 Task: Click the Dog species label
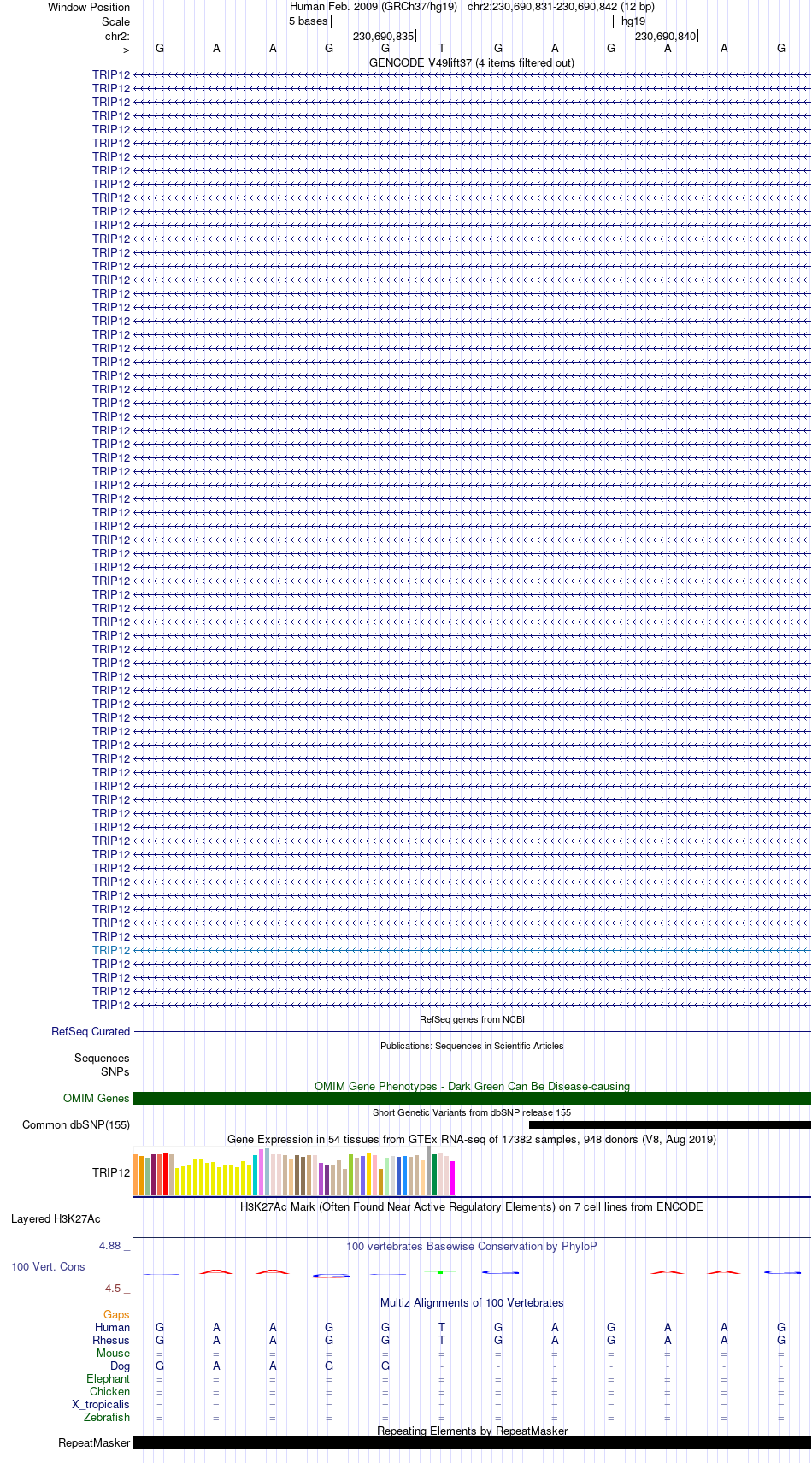click(x=120, y=1366)
